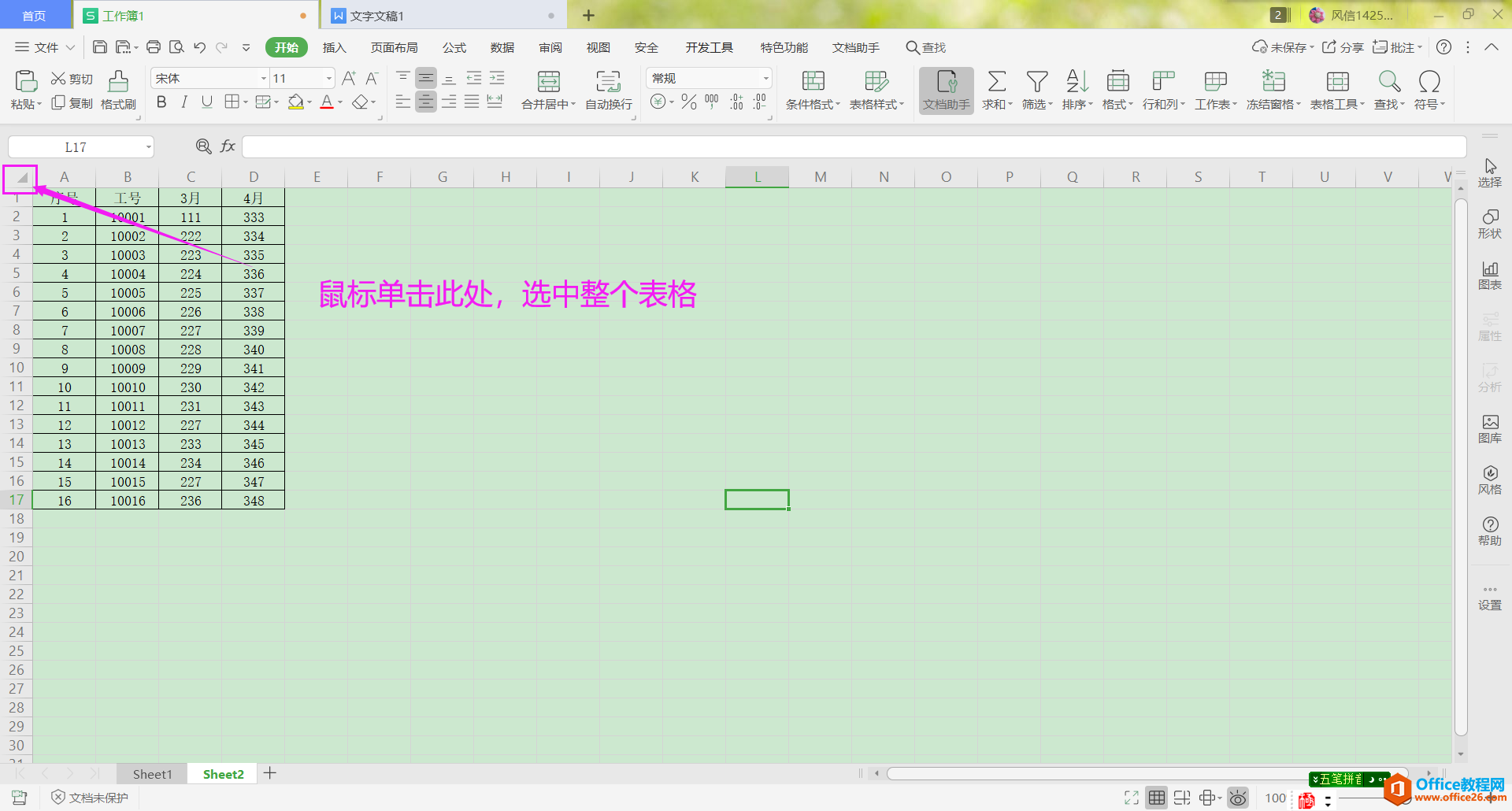Click the Select All corner triangle
The height and width of the screenshot is (811, 1512).
click(x=20, y=178)
